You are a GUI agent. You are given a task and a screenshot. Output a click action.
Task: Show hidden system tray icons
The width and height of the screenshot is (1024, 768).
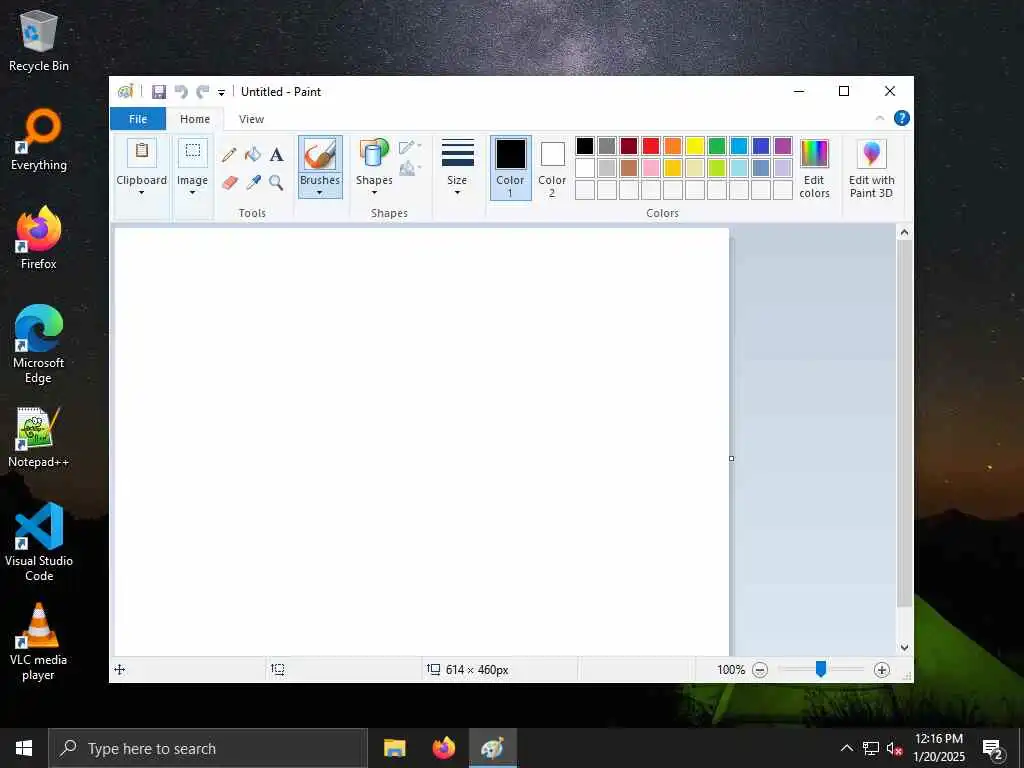[x=846, y=748]
